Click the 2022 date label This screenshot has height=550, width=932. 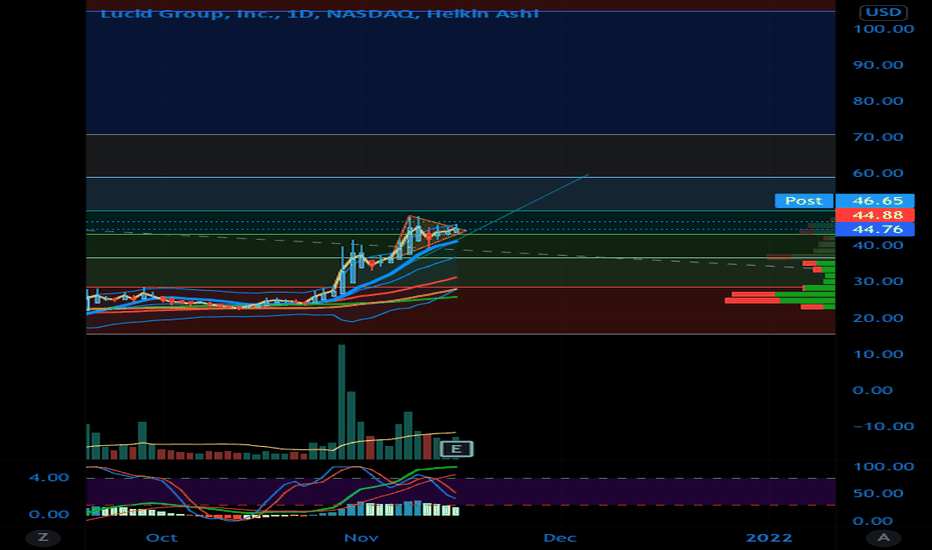769,538
